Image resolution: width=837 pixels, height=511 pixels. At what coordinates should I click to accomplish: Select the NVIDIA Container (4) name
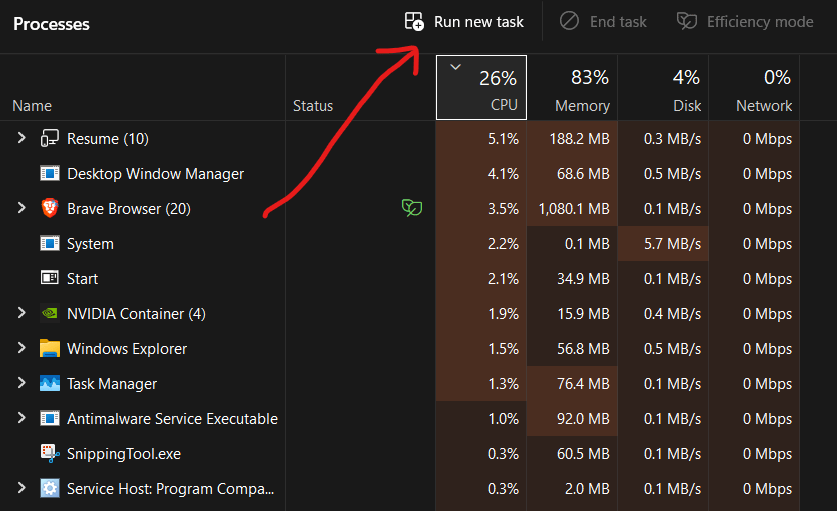(x=136, y=314)
